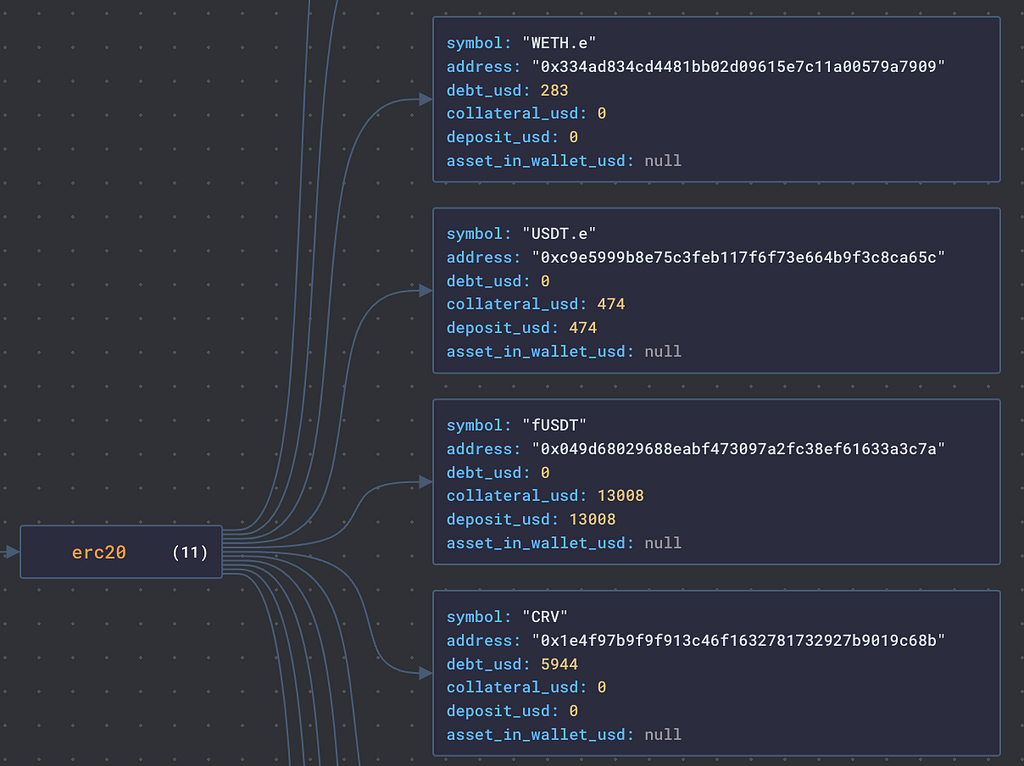Select the USDT.e address 0xc9e5999b string
The height and width of the screenshot is (766, 1024).
[x=738, y=257]
